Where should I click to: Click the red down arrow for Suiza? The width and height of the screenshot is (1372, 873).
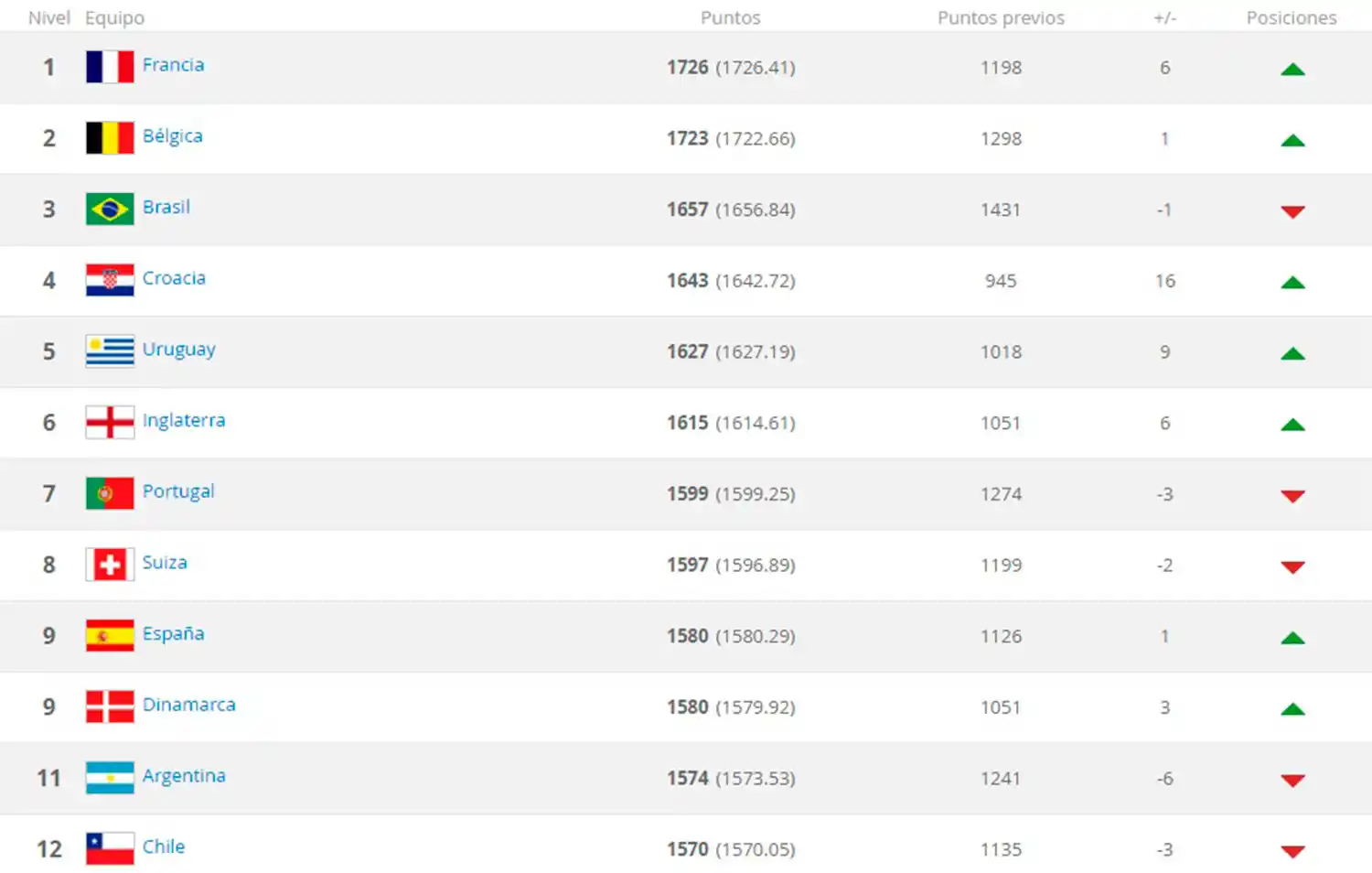(x=1292, y=567)
